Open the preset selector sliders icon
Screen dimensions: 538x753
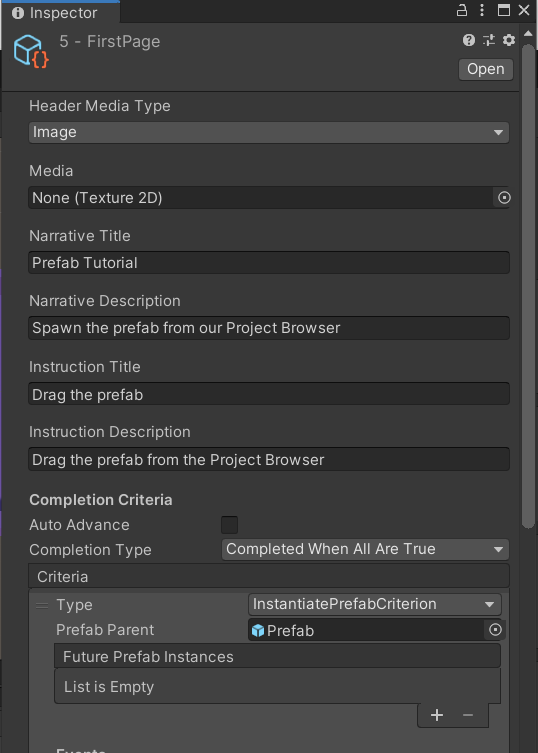click(489, 40)
